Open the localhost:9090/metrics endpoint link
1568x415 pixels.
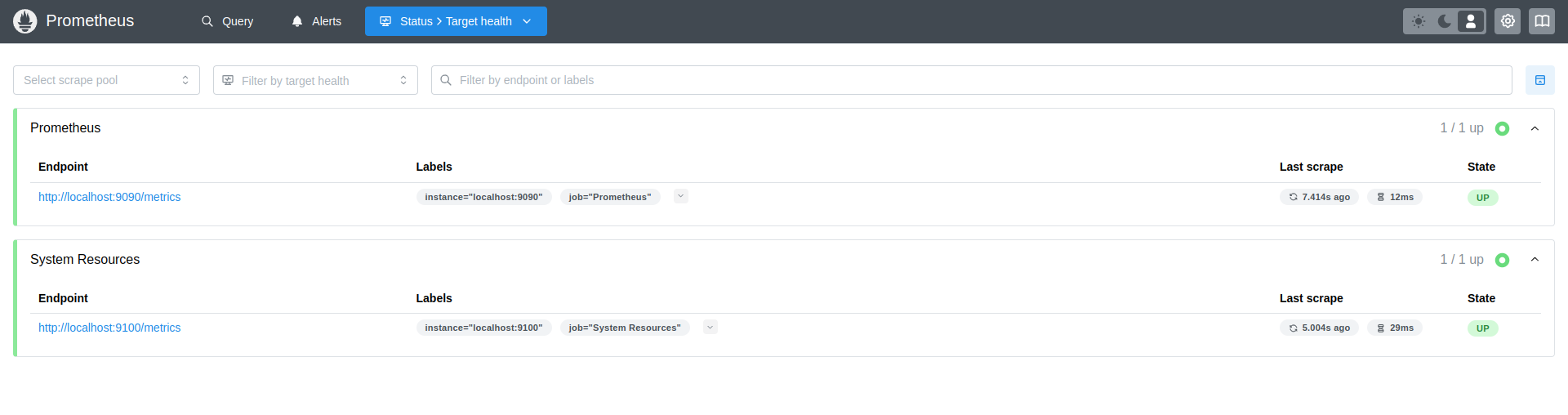(109, 197)
